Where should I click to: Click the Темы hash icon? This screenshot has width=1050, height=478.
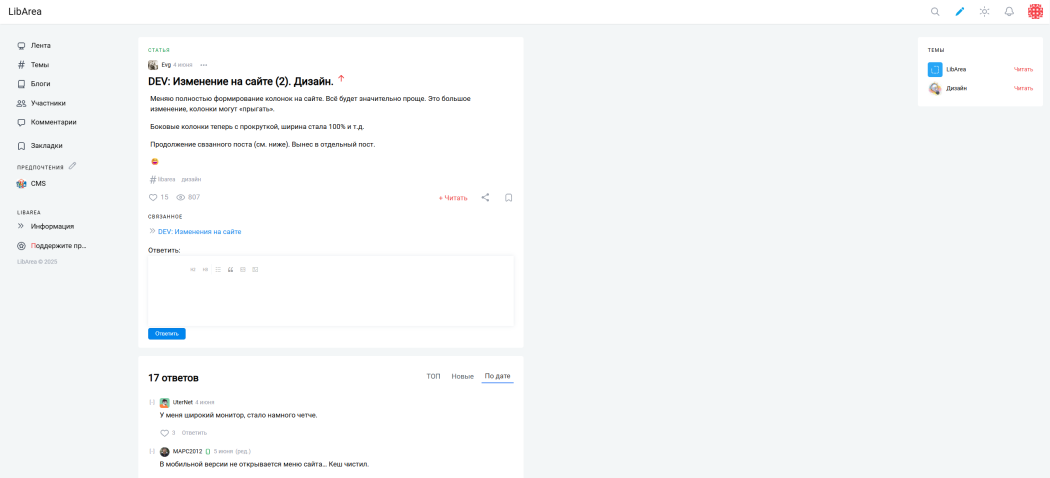pyautogui.click(x=21, y=65)
